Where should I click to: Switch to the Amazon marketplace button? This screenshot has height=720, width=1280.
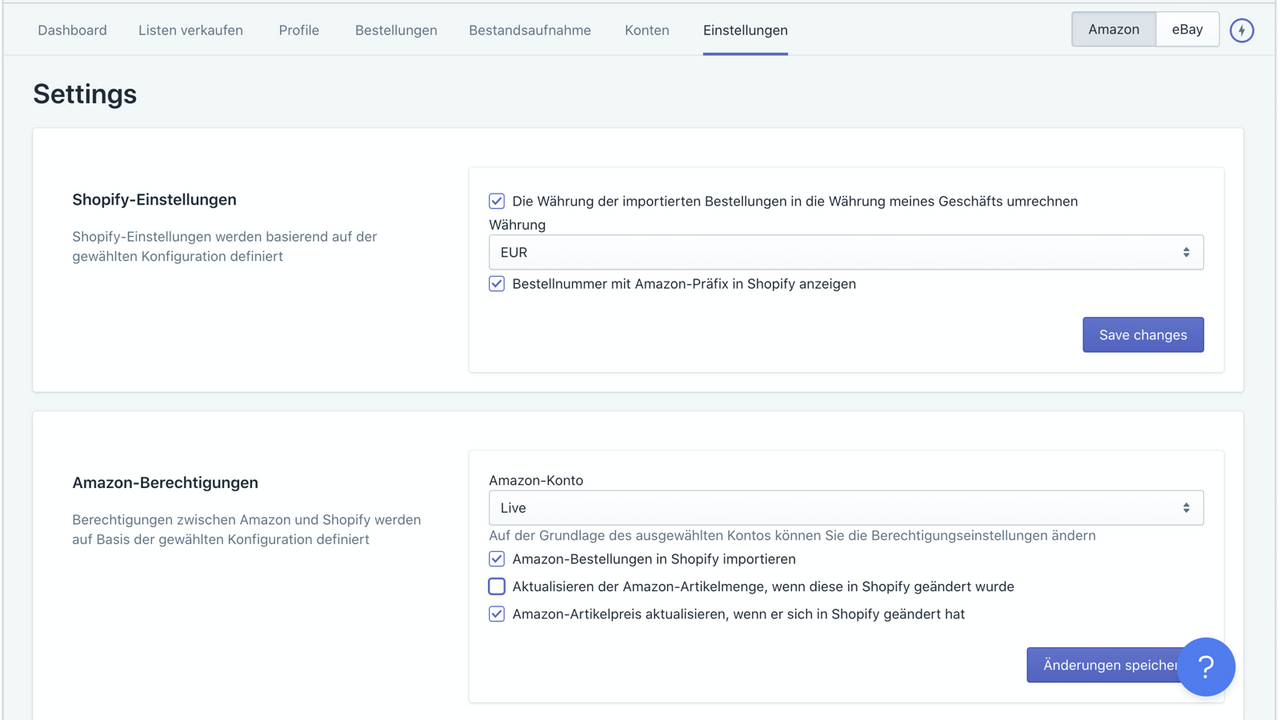1114,29
